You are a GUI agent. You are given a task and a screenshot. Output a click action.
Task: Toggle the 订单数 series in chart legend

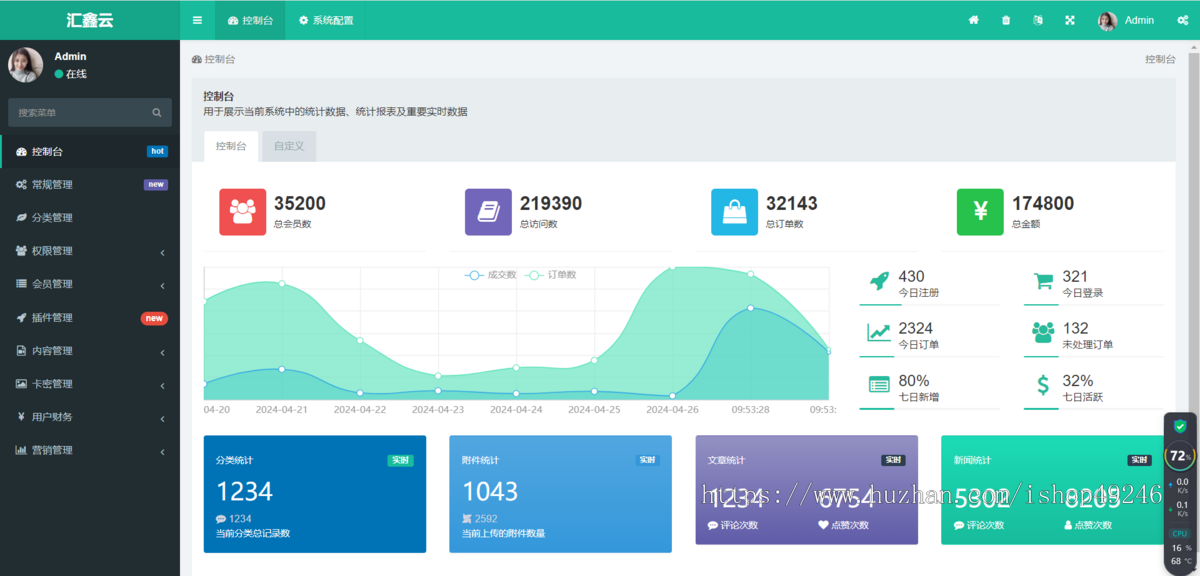(x=550, y=275)
